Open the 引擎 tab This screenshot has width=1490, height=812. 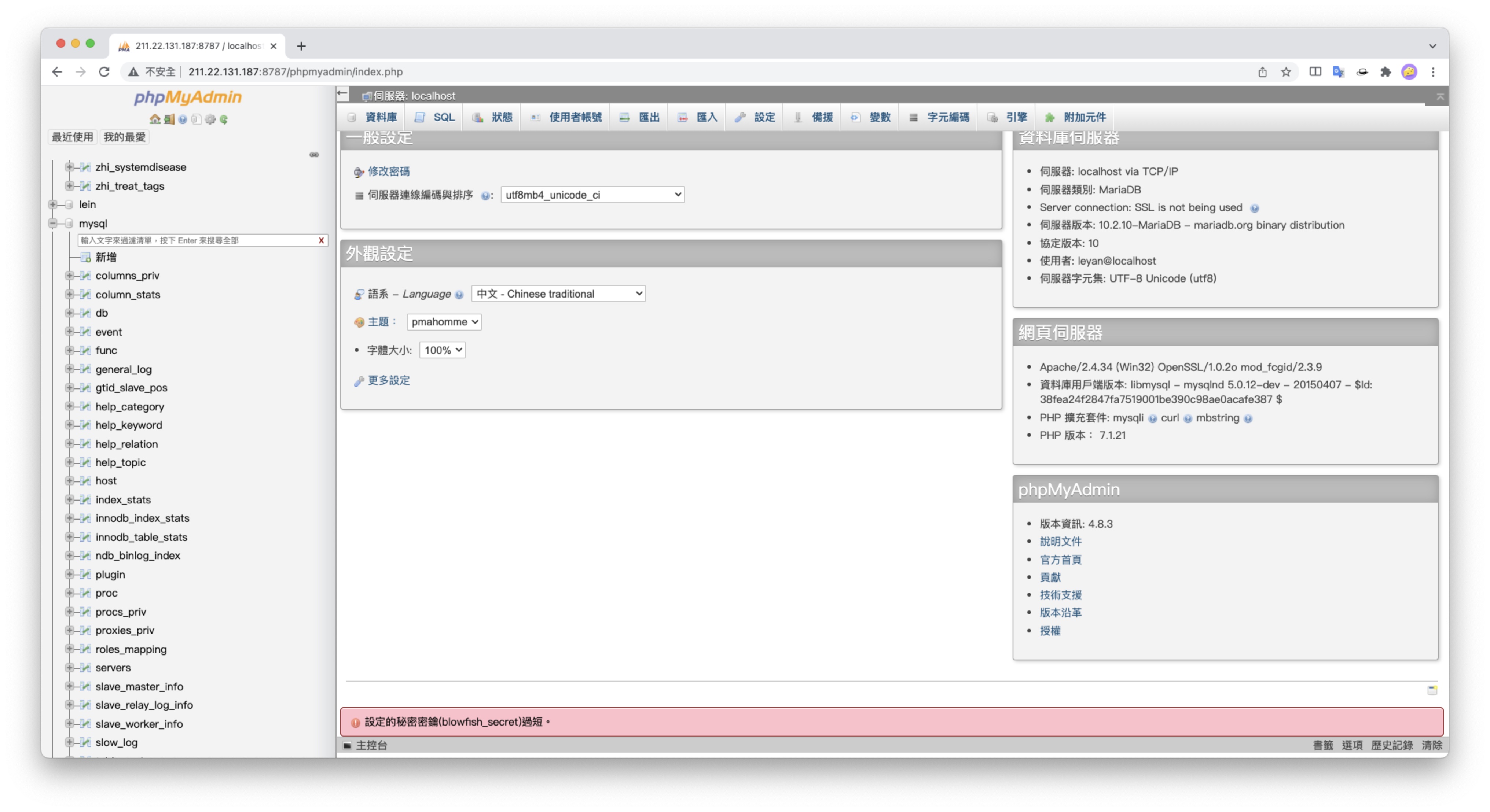tap(1007, 117)
